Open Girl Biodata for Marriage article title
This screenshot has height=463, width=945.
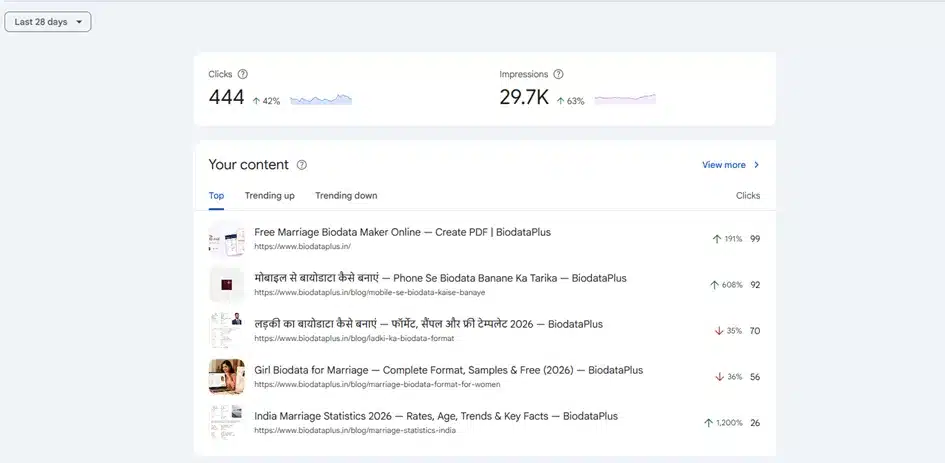[448, 370]
